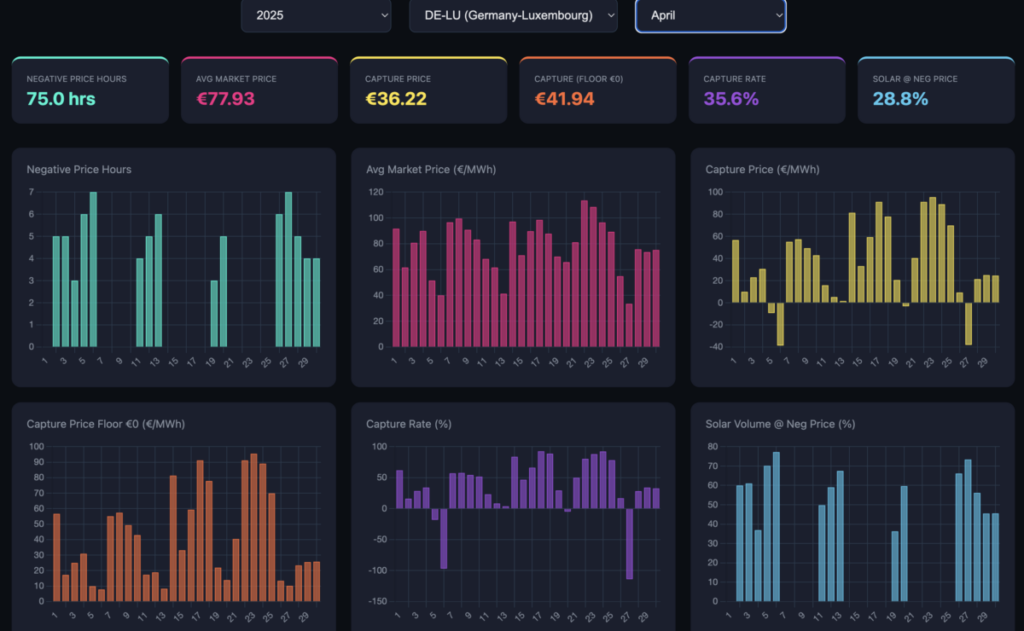Image resolution: width=1024 pixels, height=631 pixels.
Task: Click the Capture (Floor €0) card
Action: pos(597,89)
